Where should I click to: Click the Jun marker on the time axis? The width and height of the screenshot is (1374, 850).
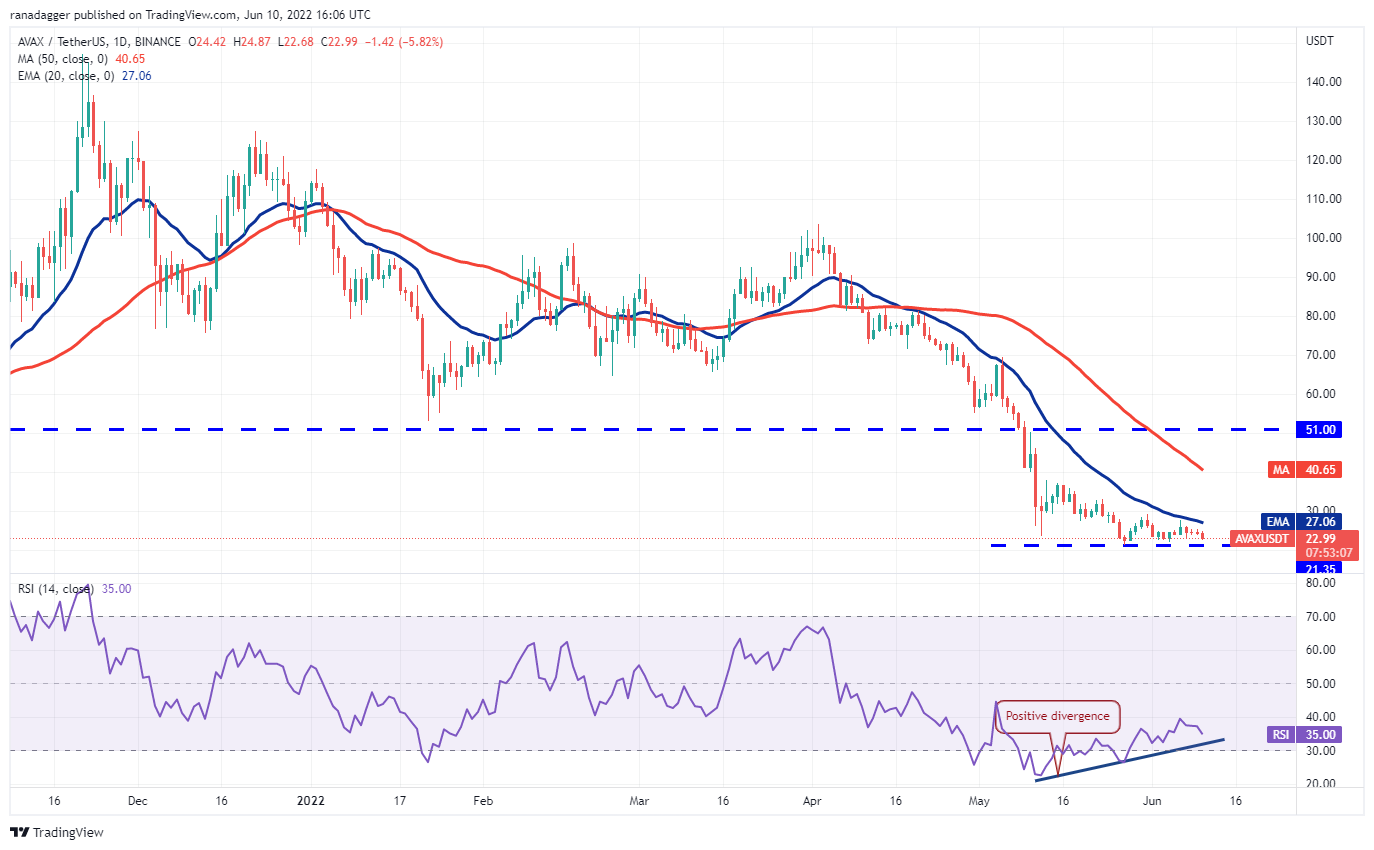click(1153, 801)
